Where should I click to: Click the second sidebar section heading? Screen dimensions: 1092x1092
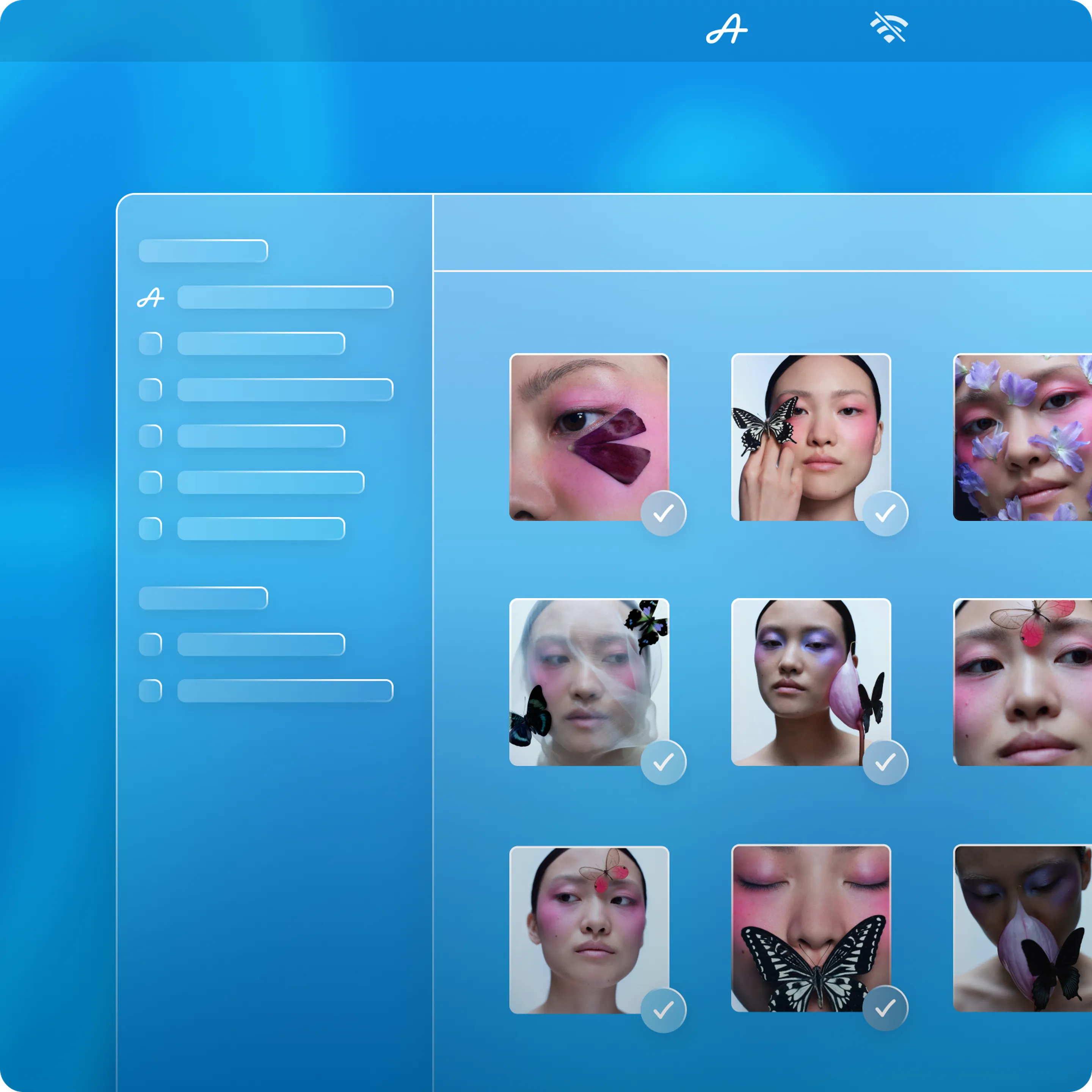[203, 598]
